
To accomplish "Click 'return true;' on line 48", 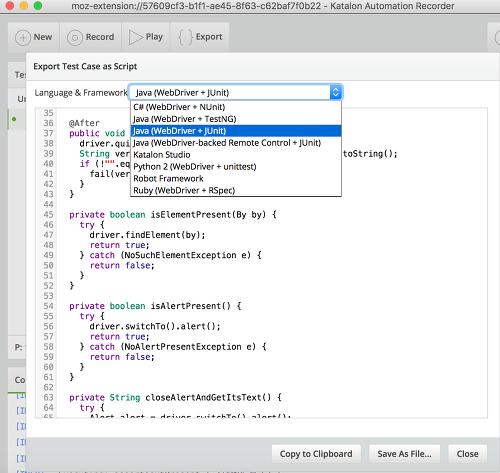I will point(119,245).
